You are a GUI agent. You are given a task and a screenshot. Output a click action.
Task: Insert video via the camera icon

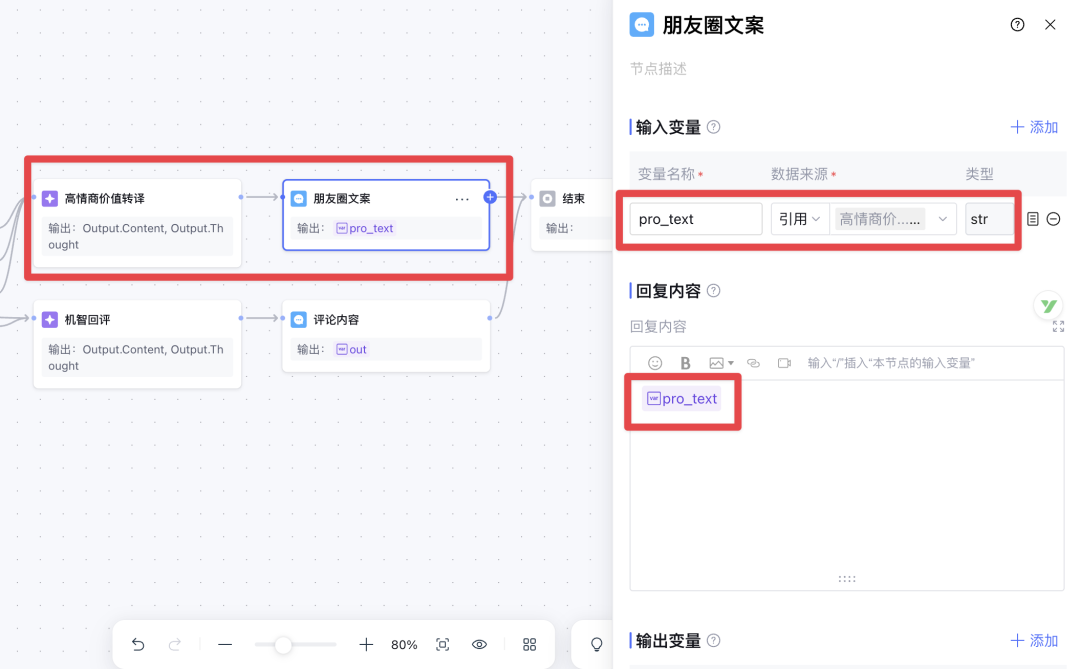[785, 363]
